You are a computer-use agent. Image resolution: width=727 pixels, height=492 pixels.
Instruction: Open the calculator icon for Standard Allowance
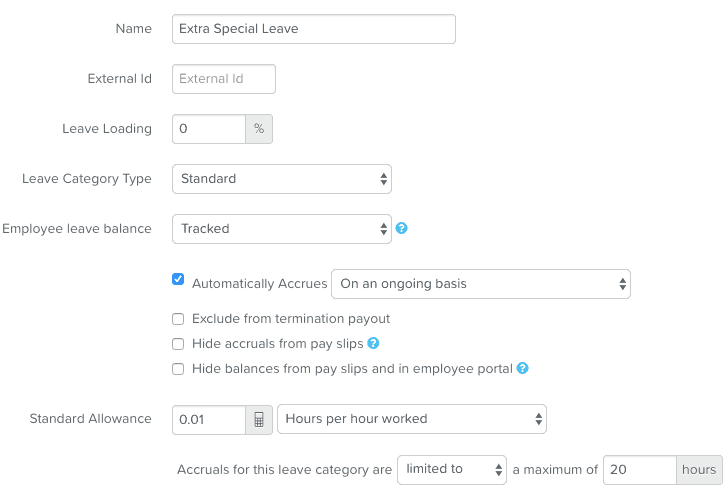point(259,420)
